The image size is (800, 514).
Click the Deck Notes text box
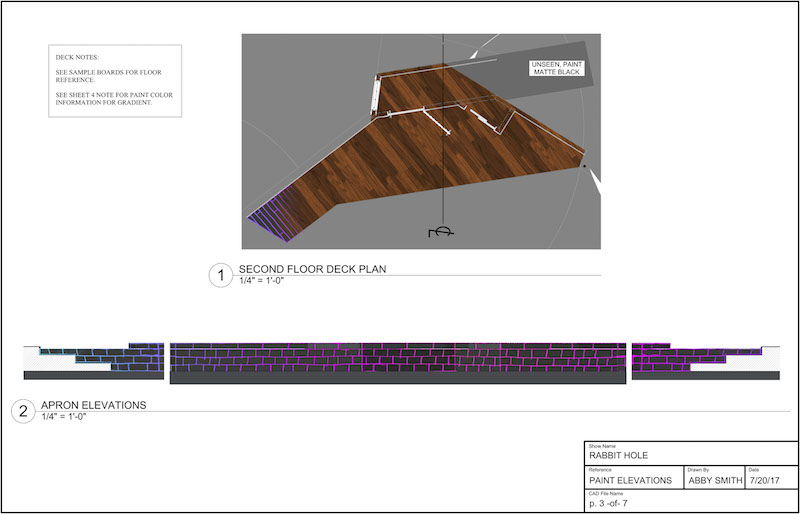(115, 80)
